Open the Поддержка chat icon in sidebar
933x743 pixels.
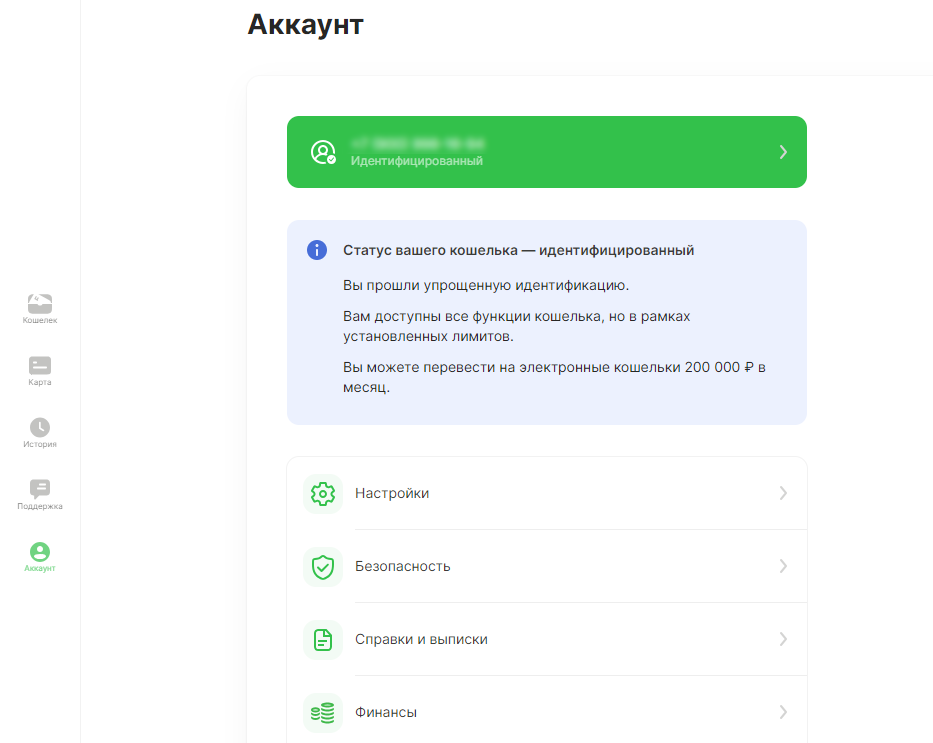(x=40, y=489)
